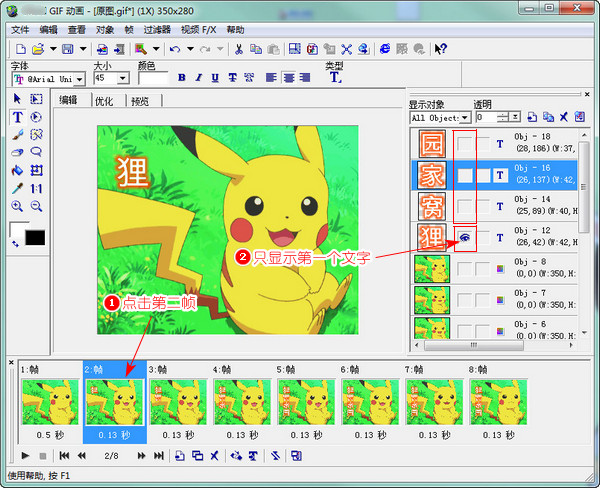600x488 pixels.
Task: Switch to the 预览 tab
Action: click(x=140, y=101)
